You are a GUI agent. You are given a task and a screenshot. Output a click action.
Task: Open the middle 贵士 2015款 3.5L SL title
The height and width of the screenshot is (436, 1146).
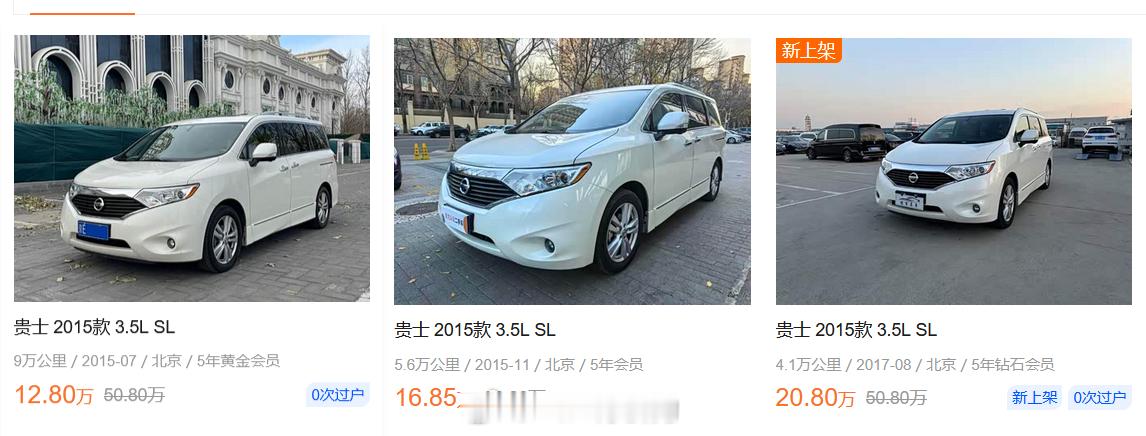click(x=475, y=330)
